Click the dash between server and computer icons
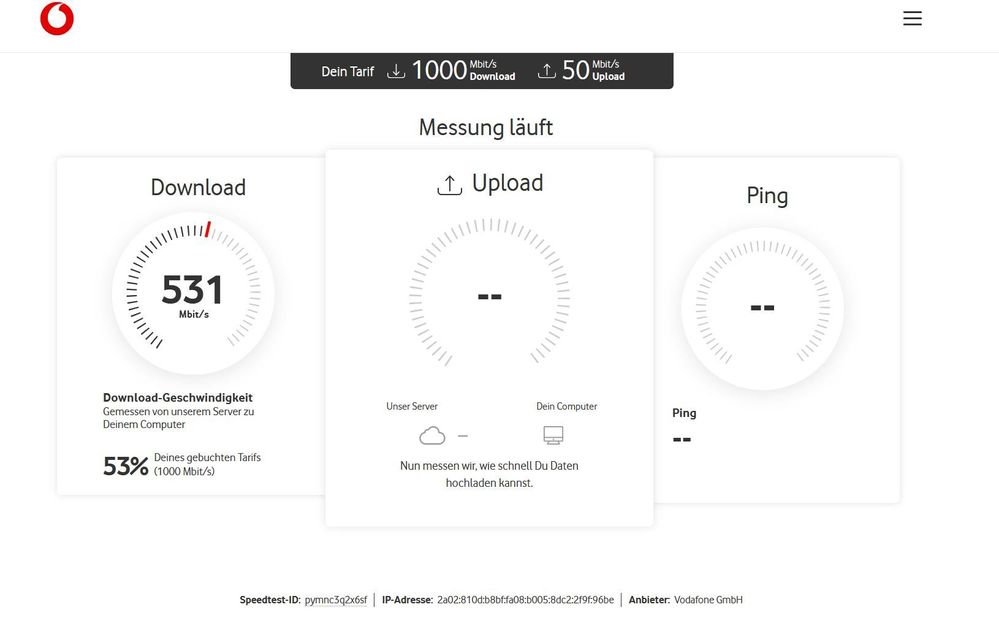Viewport: 999px width, 644px height. 461,435
